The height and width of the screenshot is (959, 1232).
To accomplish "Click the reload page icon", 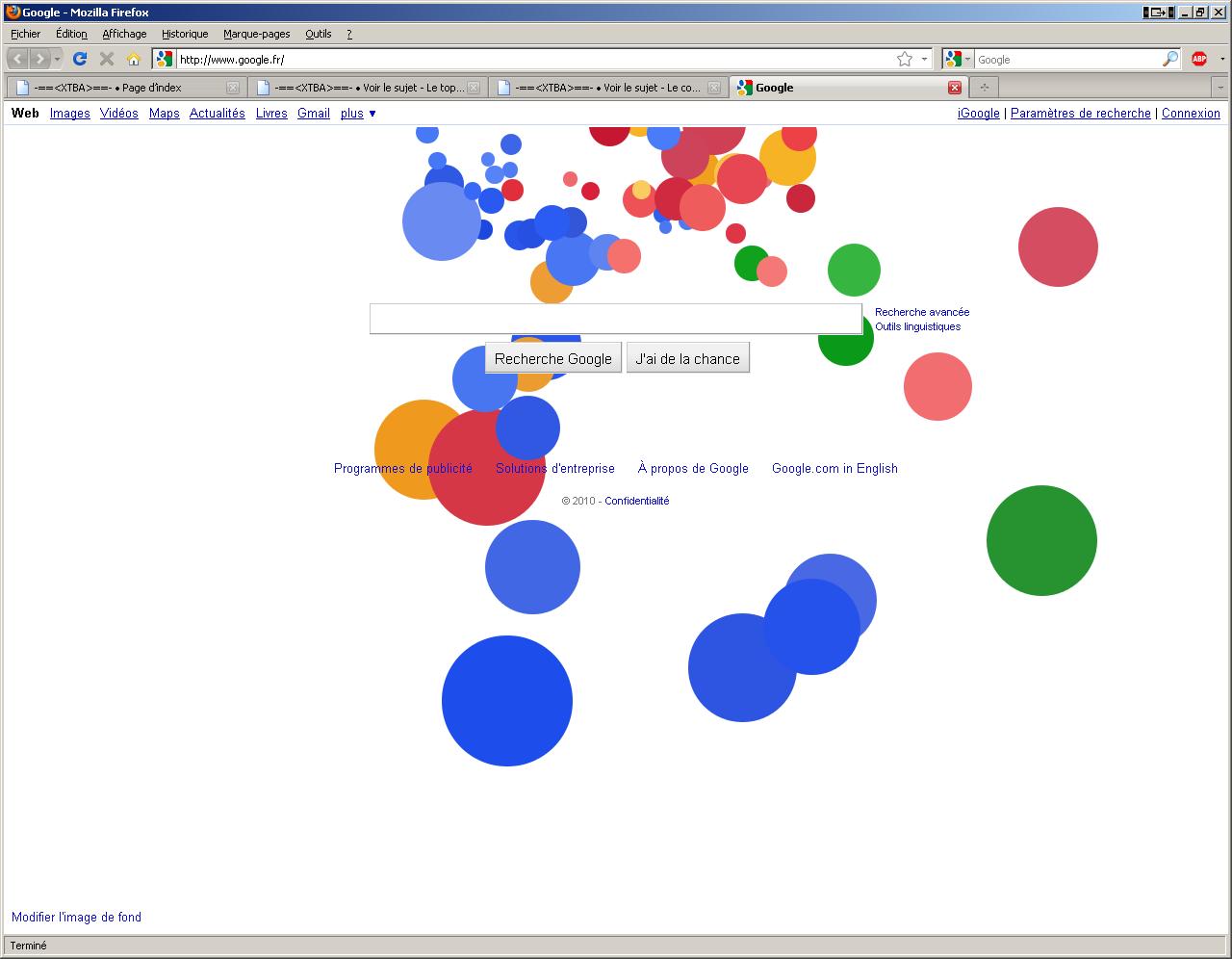I will point(80,59).
